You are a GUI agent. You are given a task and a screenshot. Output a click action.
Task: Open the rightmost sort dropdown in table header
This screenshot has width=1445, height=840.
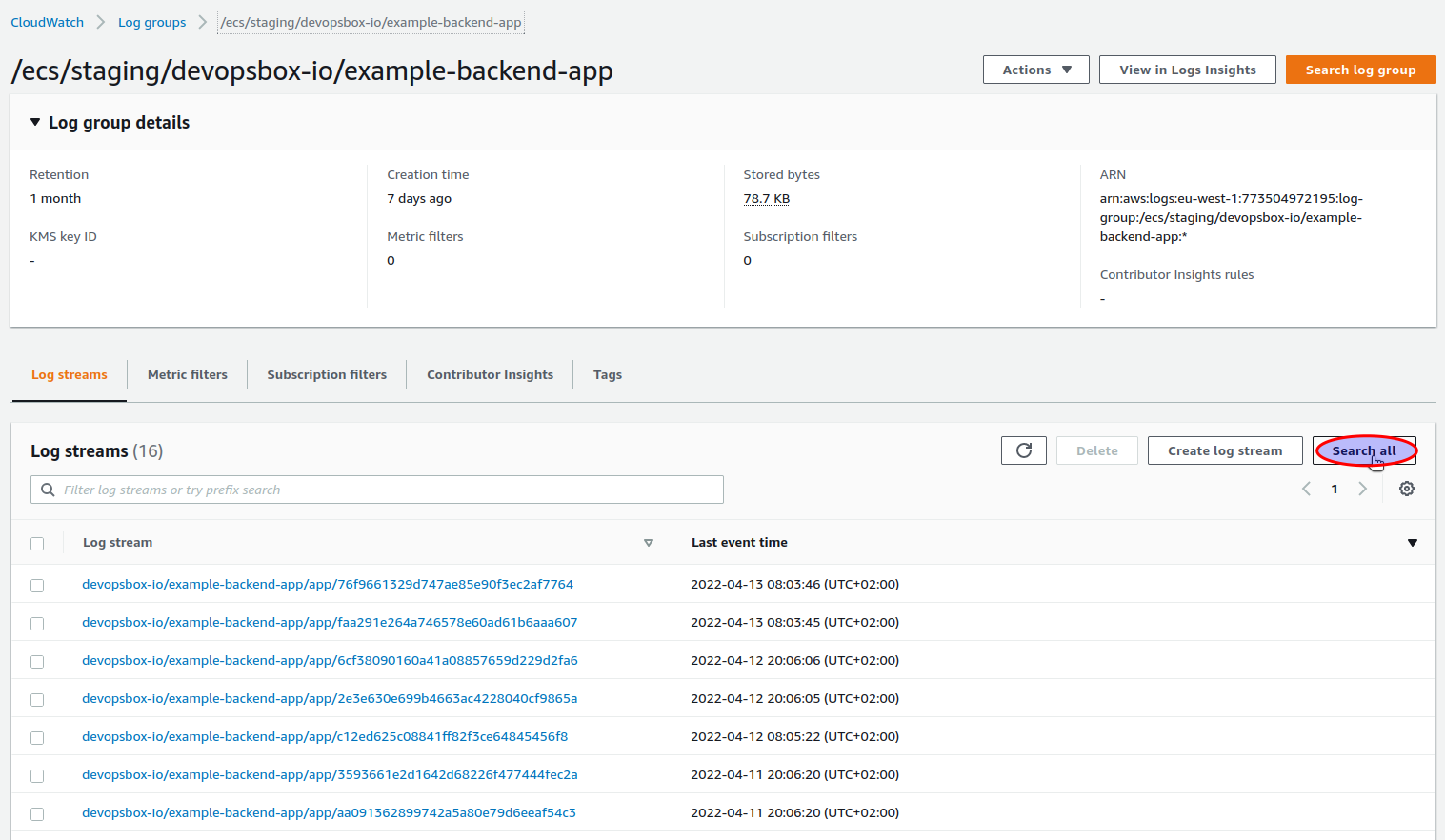1412,543
